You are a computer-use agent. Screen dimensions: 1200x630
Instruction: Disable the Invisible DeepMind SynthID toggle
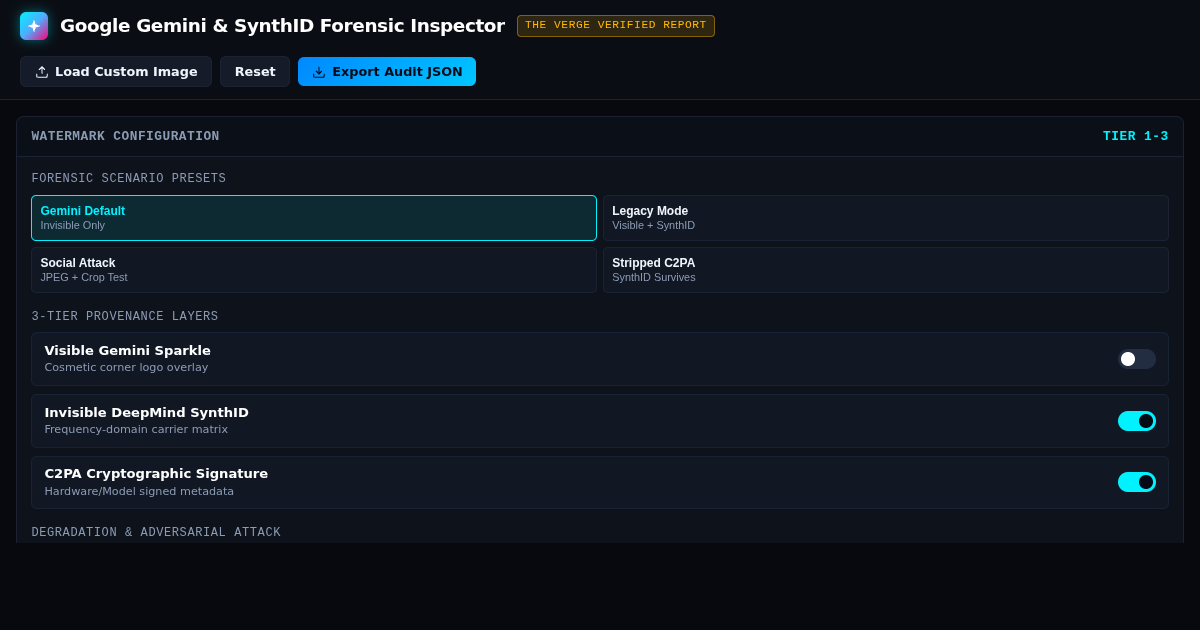[1137, 421]
